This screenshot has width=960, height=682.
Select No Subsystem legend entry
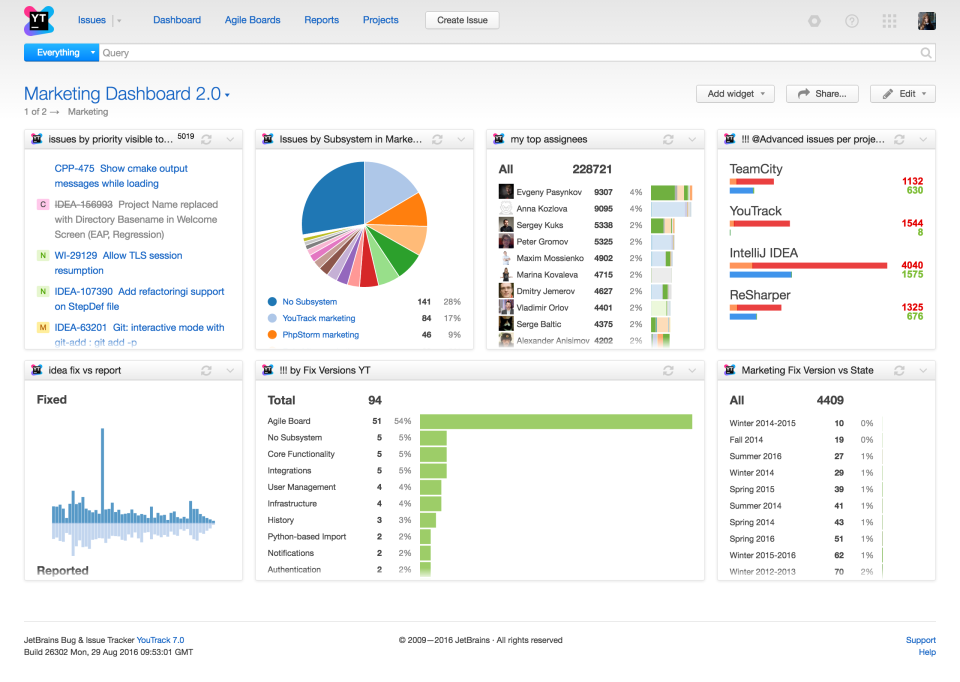point(310,302)
